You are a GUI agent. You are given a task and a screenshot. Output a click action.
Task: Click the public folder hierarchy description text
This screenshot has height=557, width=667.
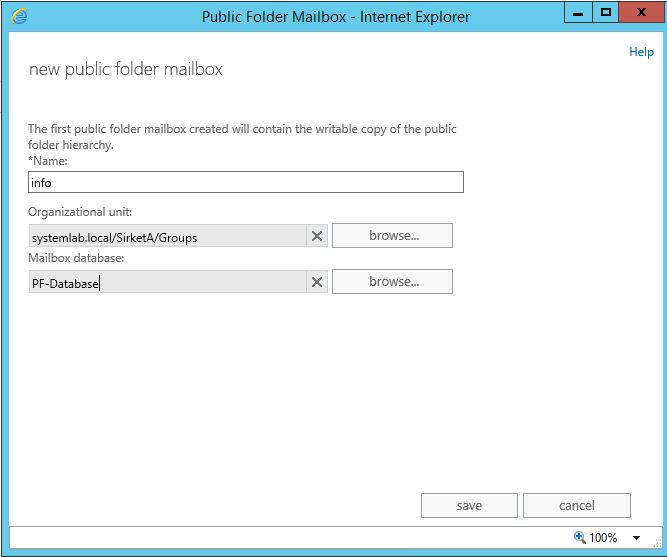pyautogui.click(x=241, y=136)
